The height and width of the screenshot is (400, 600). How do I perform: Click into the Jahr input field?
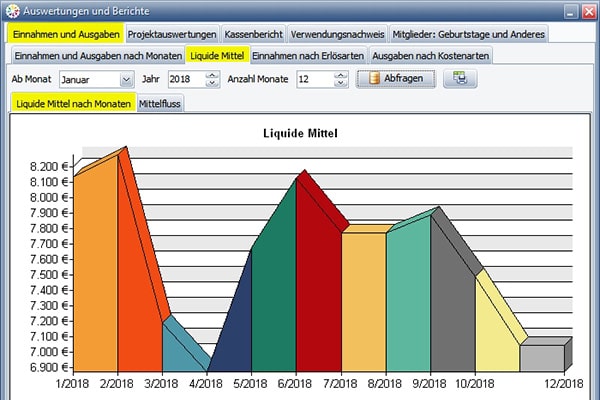click(x=184, y=78)
